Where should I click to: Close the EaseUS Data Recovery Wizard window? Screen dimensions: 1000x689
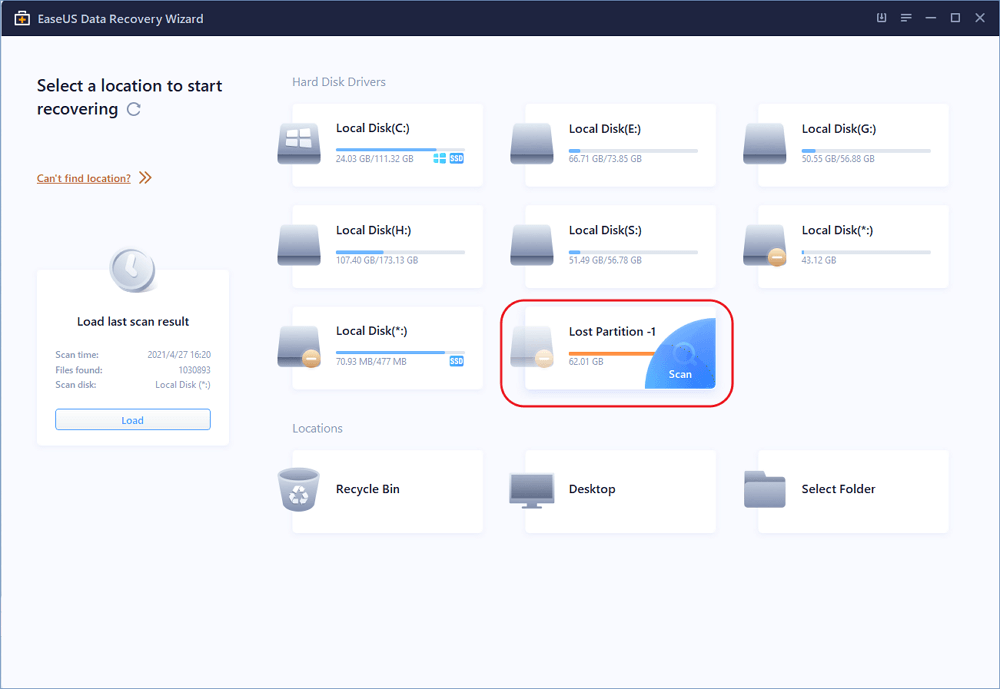(980, 18)
